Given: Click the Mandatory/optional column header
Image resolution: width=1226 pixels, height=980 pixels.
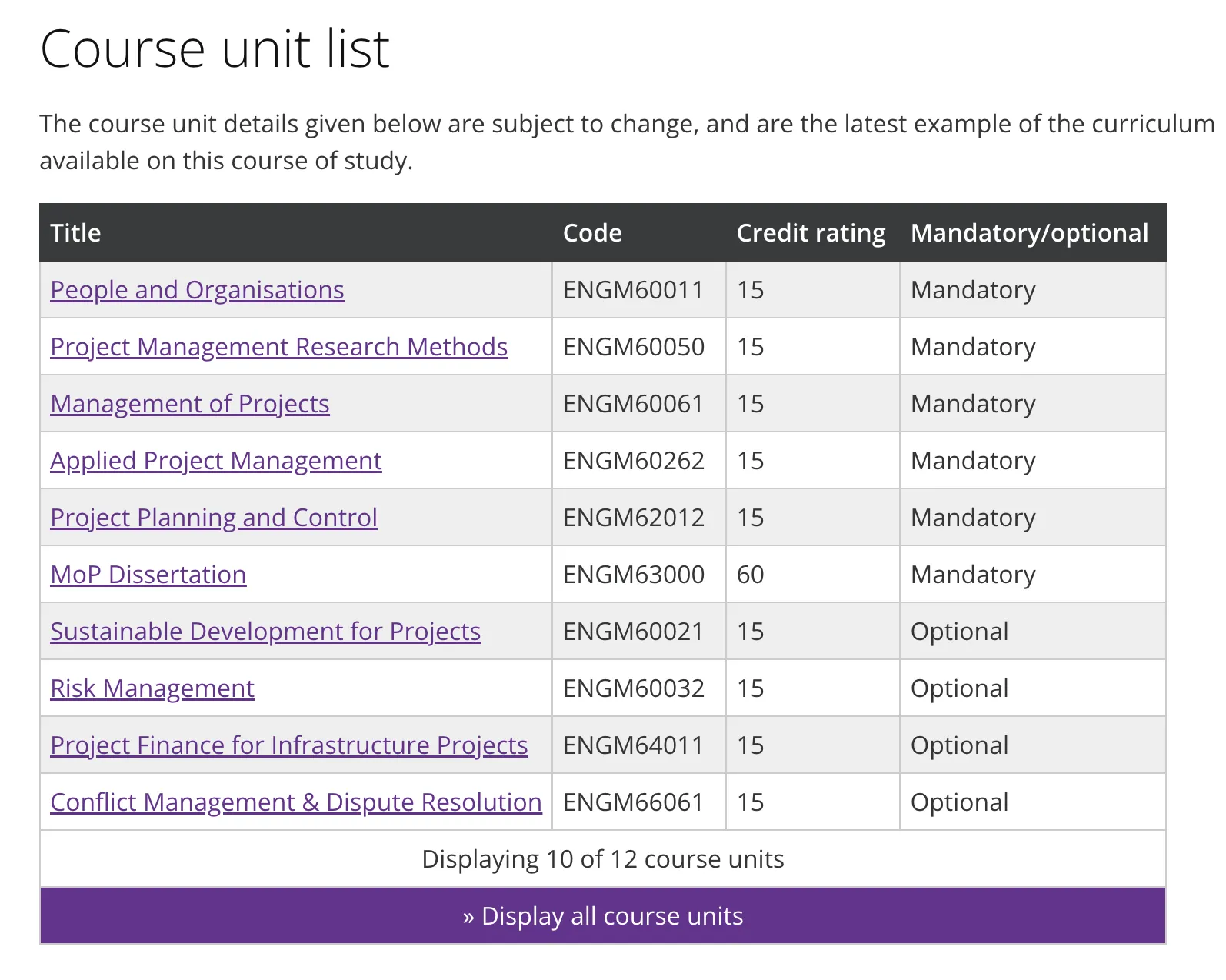Looking at the screenshot, I should [x=1029, y=233].
